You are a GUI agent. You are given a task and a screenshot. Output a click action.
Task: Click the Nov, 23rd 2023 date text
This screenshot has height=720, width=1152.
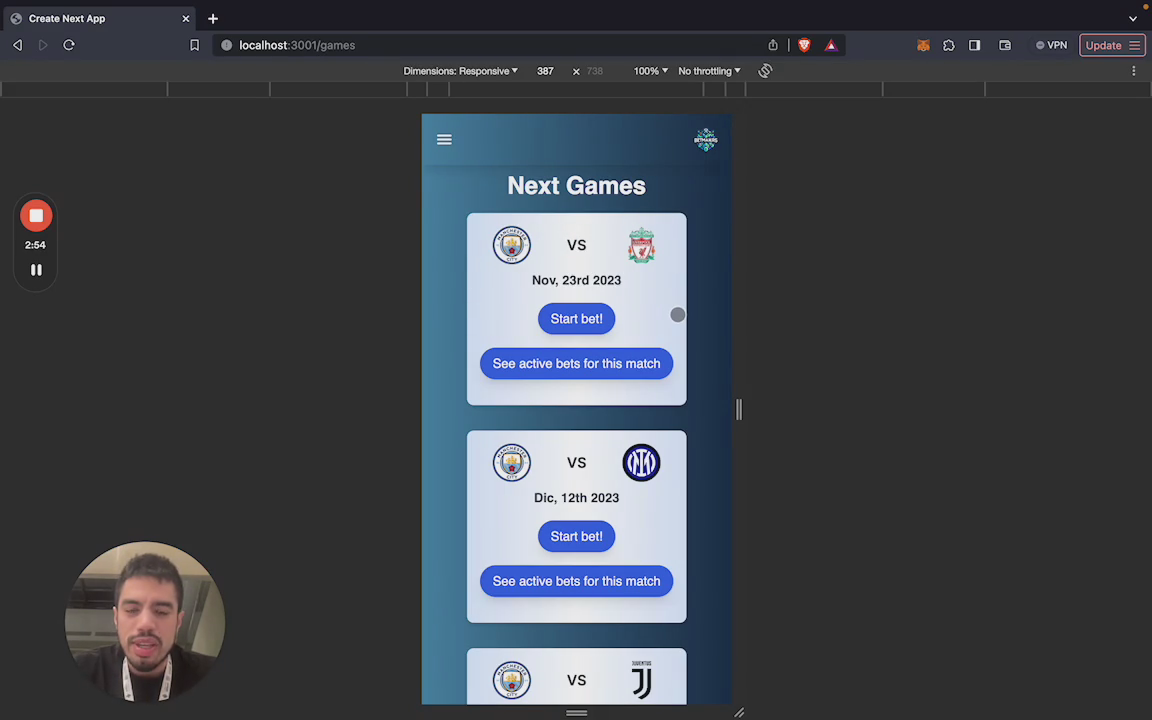(576, 281)
